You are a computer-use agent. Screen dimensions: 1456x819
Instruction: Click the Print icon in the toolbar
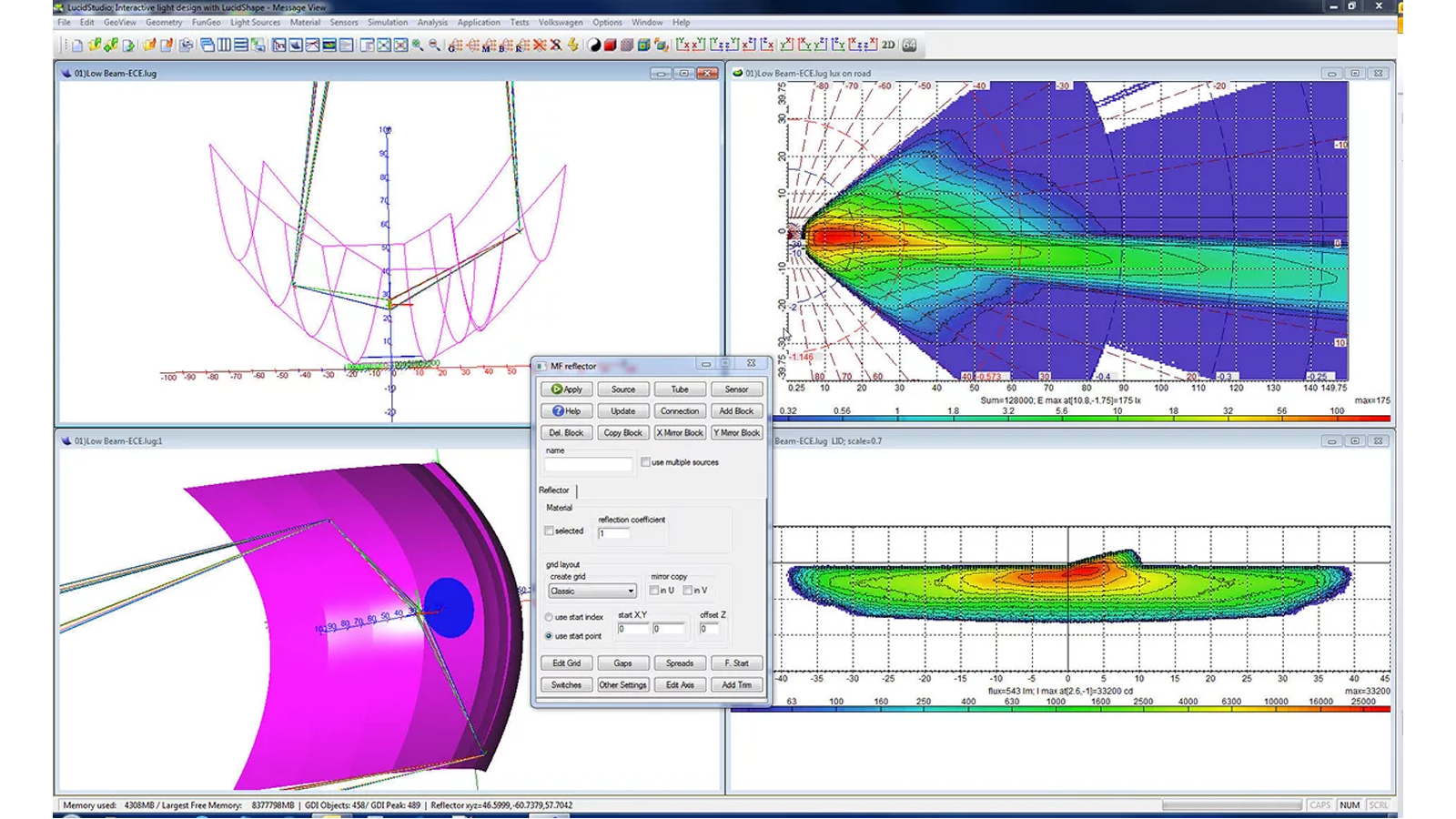187,45
